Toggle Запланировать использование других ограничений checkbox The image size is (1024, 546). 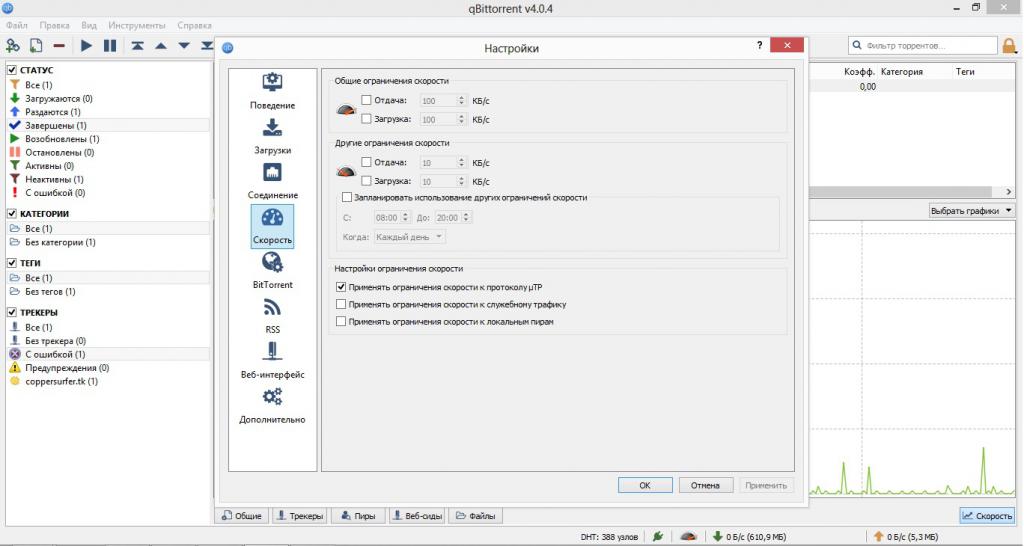click(x=347, y=197)
